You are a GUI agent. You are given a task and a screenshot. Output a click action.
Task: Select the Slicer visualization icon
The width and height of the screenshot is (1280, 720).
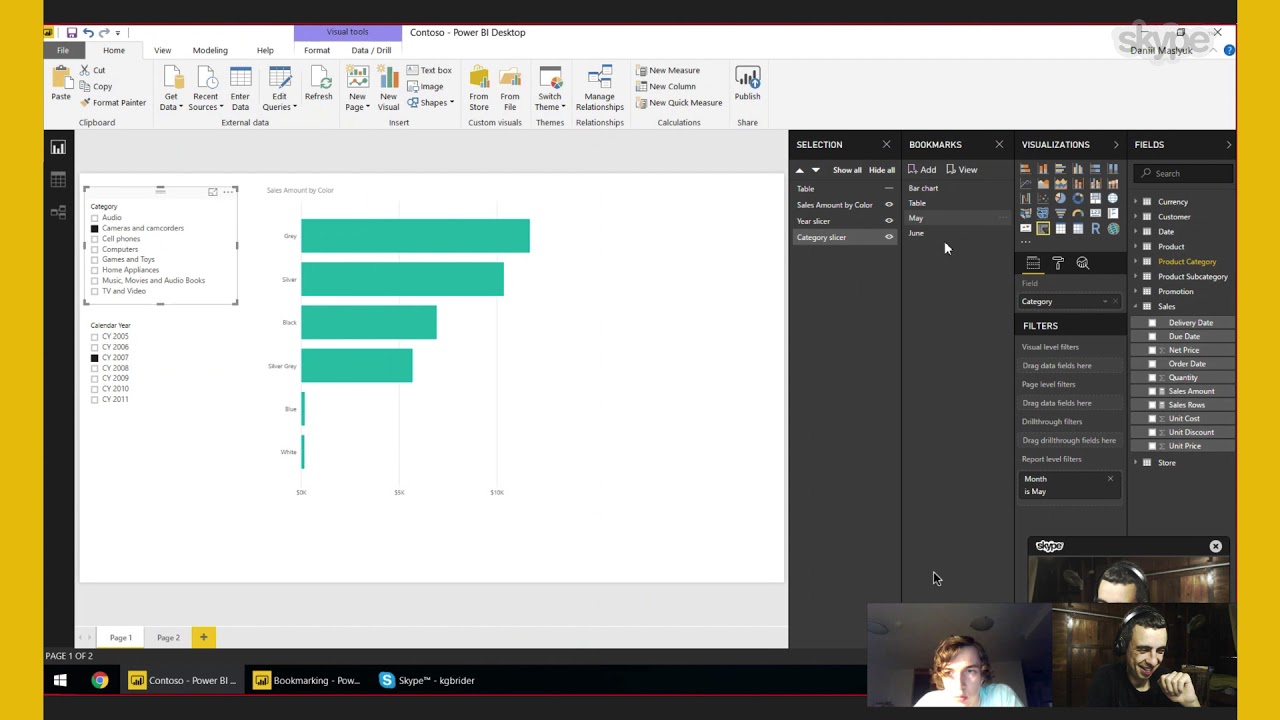pos(1043,228)
